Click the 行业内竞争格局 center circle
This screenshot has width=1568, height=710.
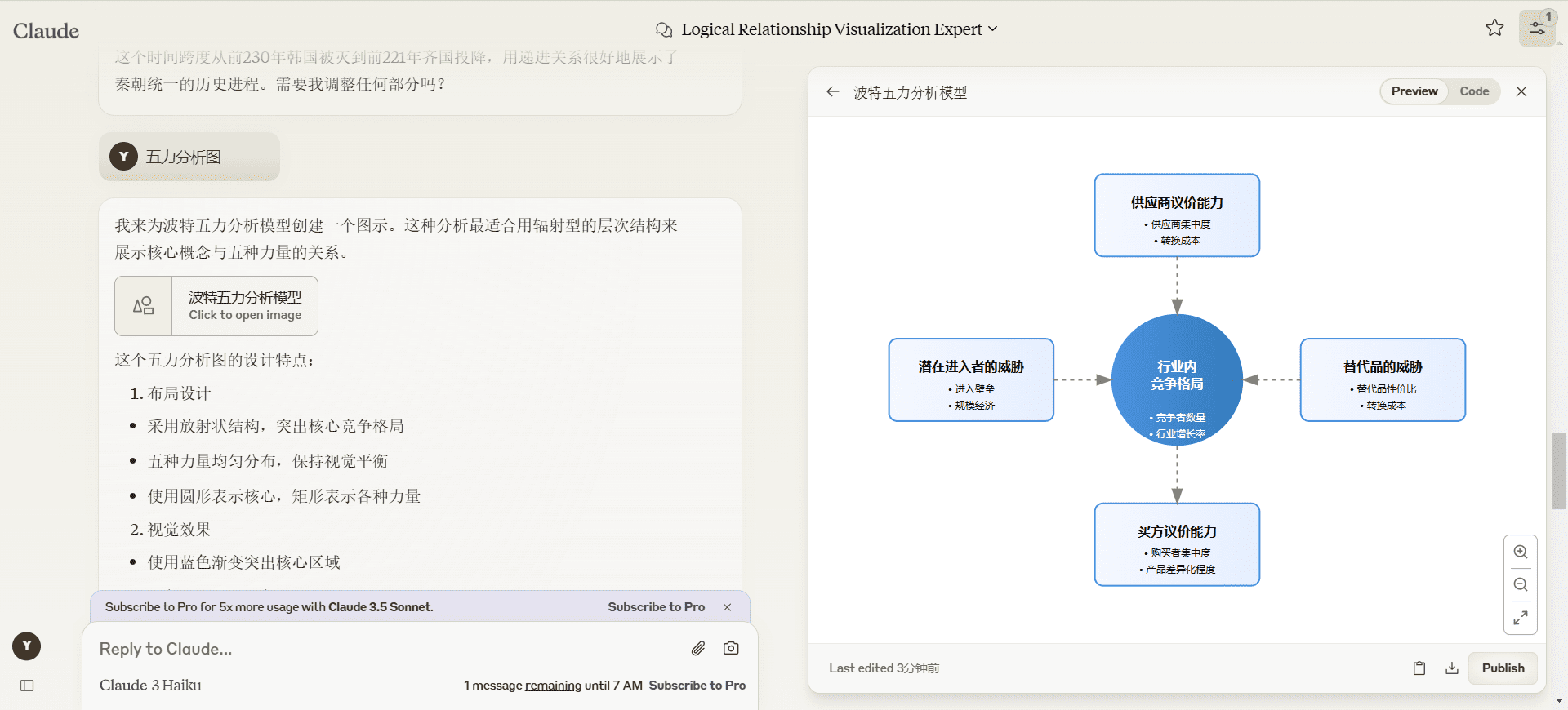pos(1177,380)
